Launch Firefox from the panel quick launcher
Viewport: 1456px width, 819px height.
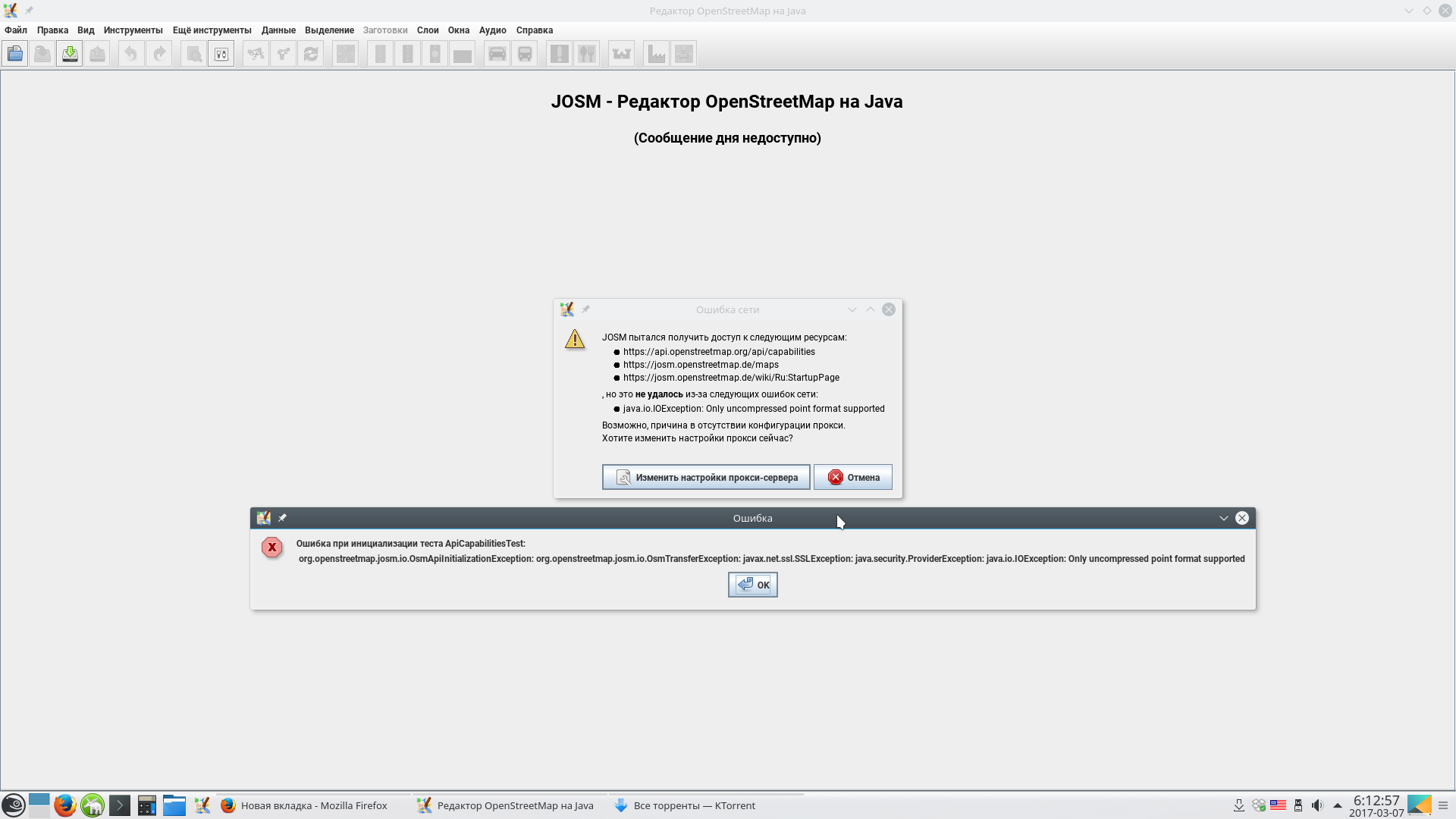click(65, 805)
